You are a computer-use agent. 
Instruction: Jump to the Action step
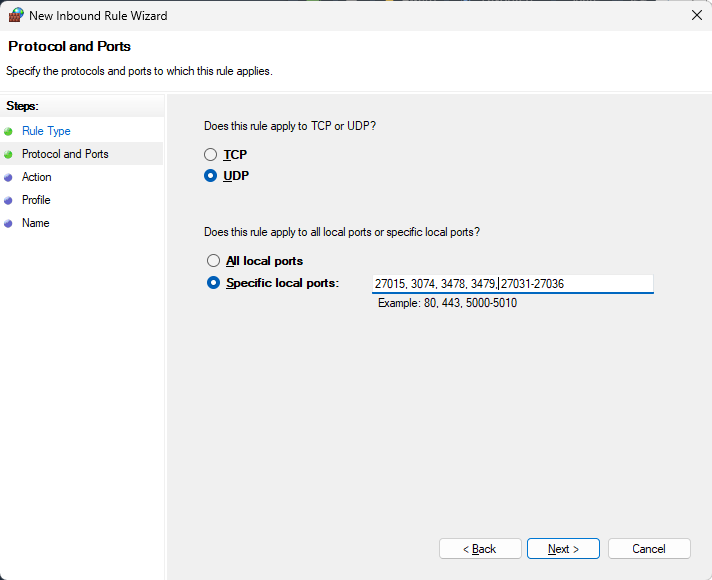click(37, 177)
